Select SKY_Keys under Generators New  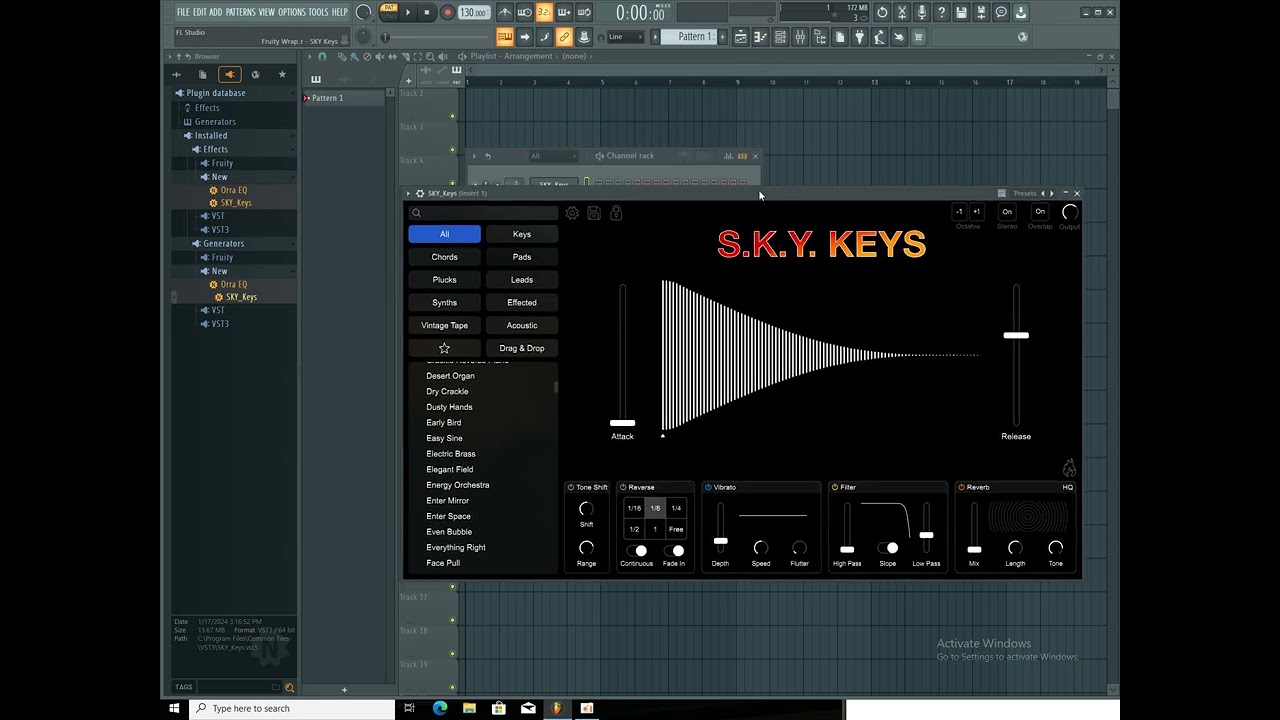(x=241, y=297)
